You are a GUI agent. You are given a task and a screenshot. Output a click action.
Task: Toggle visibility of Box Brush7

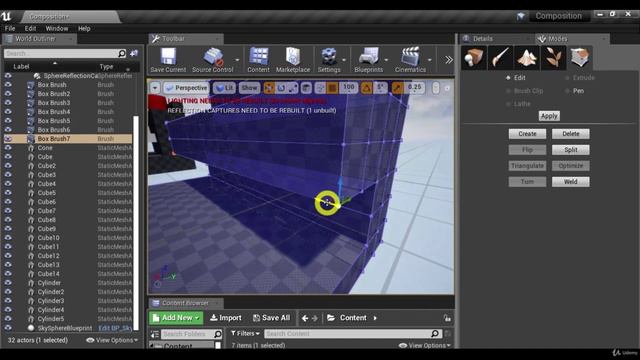point(8,139)
